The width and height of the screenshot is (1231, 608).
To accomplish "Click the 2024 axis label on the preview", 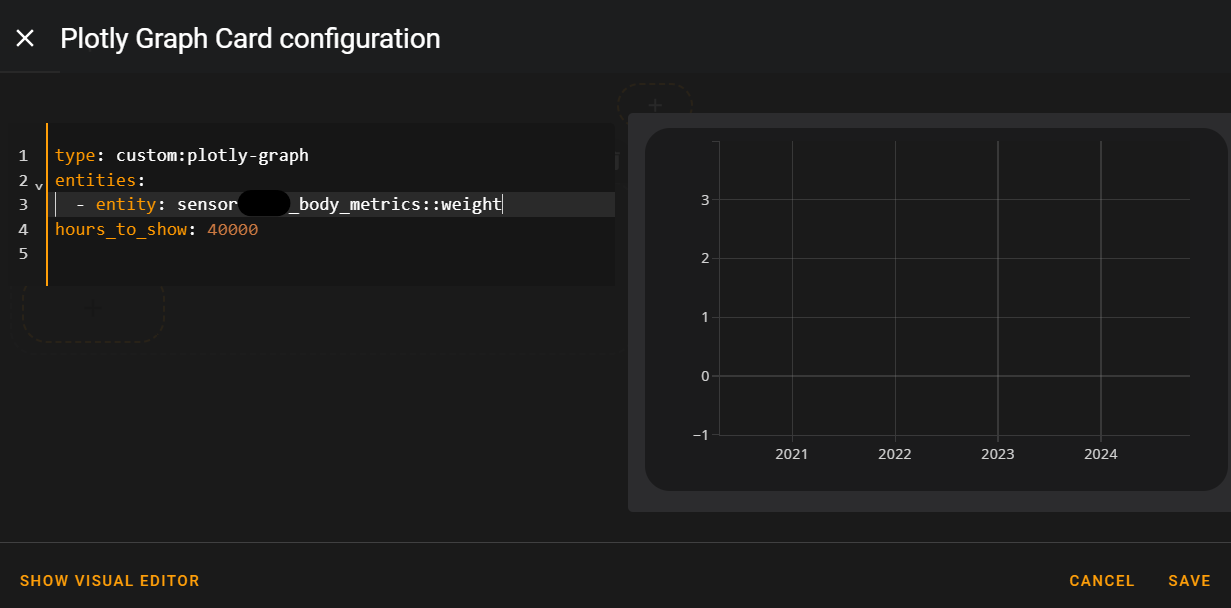I will (1100, 453).
